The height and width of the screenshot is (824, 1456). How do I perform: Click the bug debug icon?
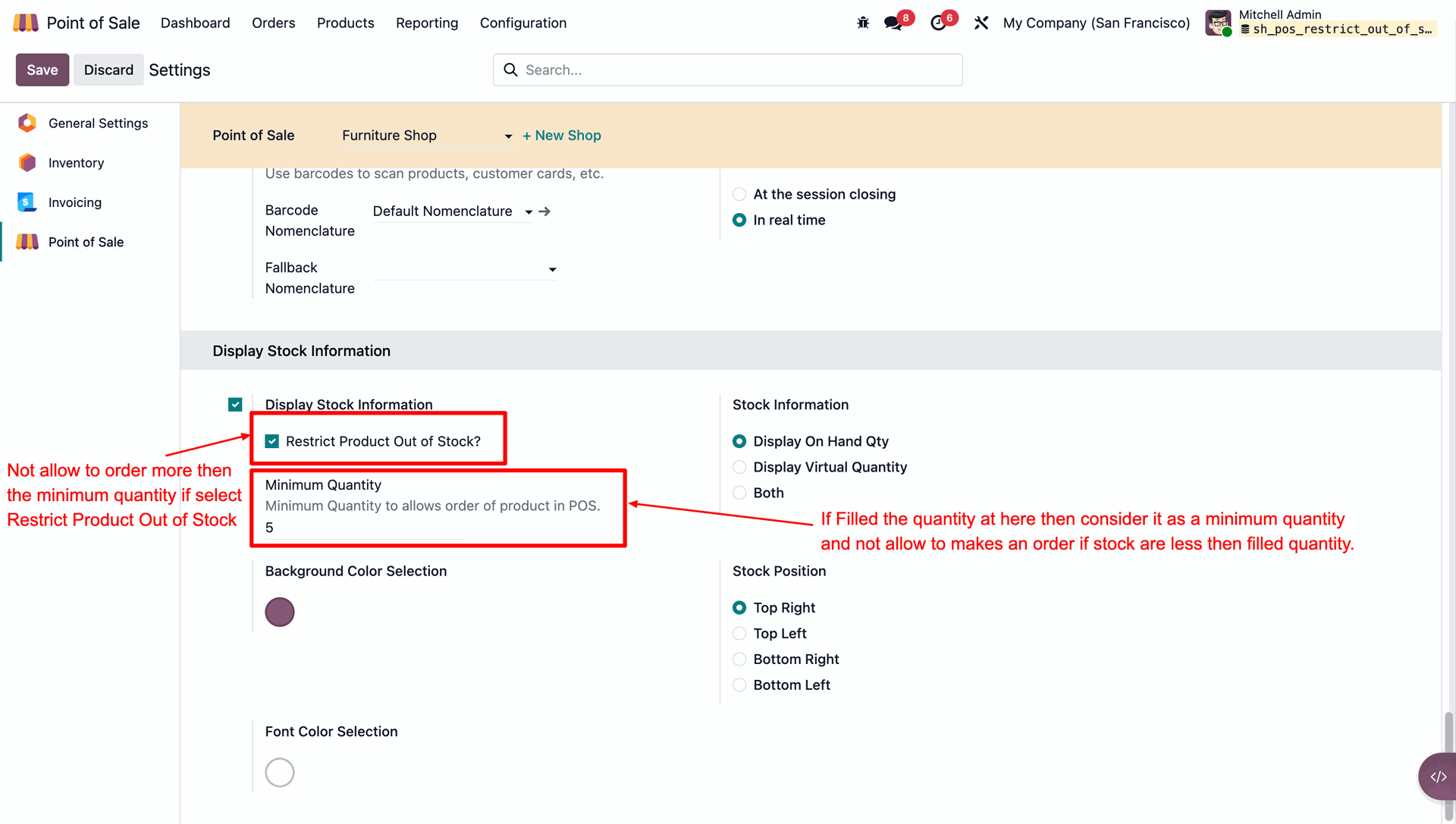click(863, 23)
